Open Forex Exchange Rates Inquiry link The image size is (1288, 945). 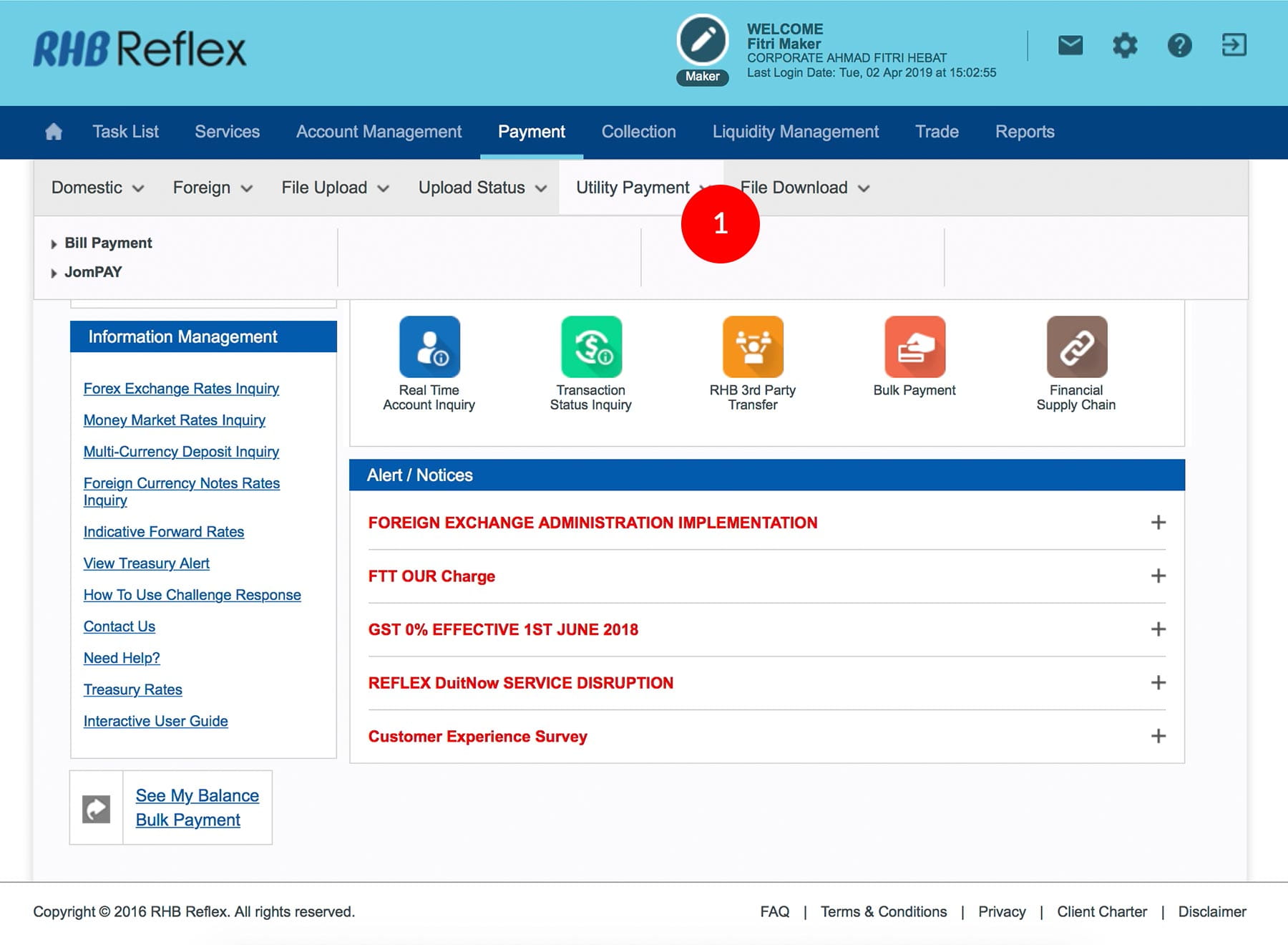181,389
